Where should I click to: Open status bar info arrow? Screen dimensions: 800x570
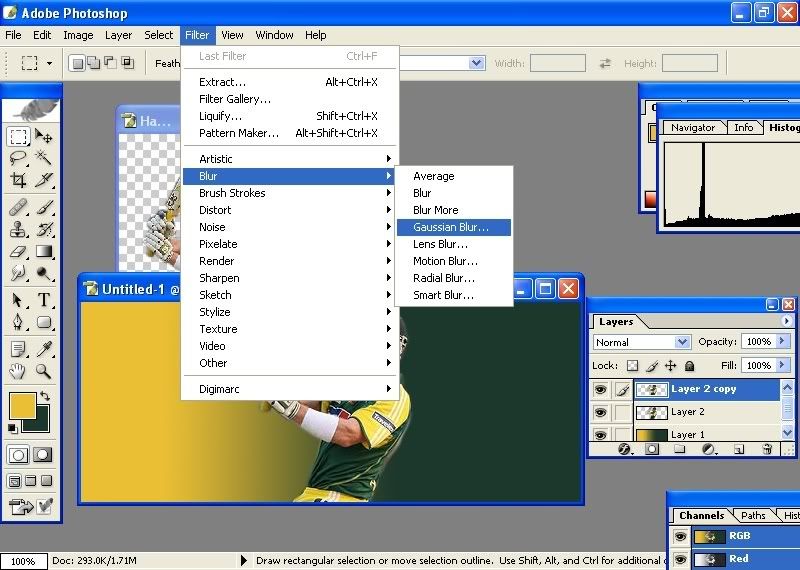[244, 560]
